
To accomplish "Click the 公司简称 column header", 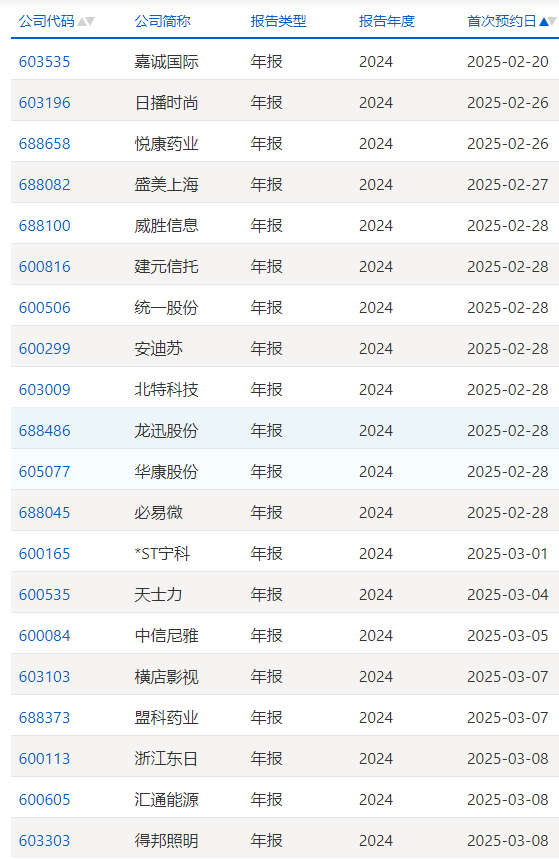I will [x=162, y=21].
